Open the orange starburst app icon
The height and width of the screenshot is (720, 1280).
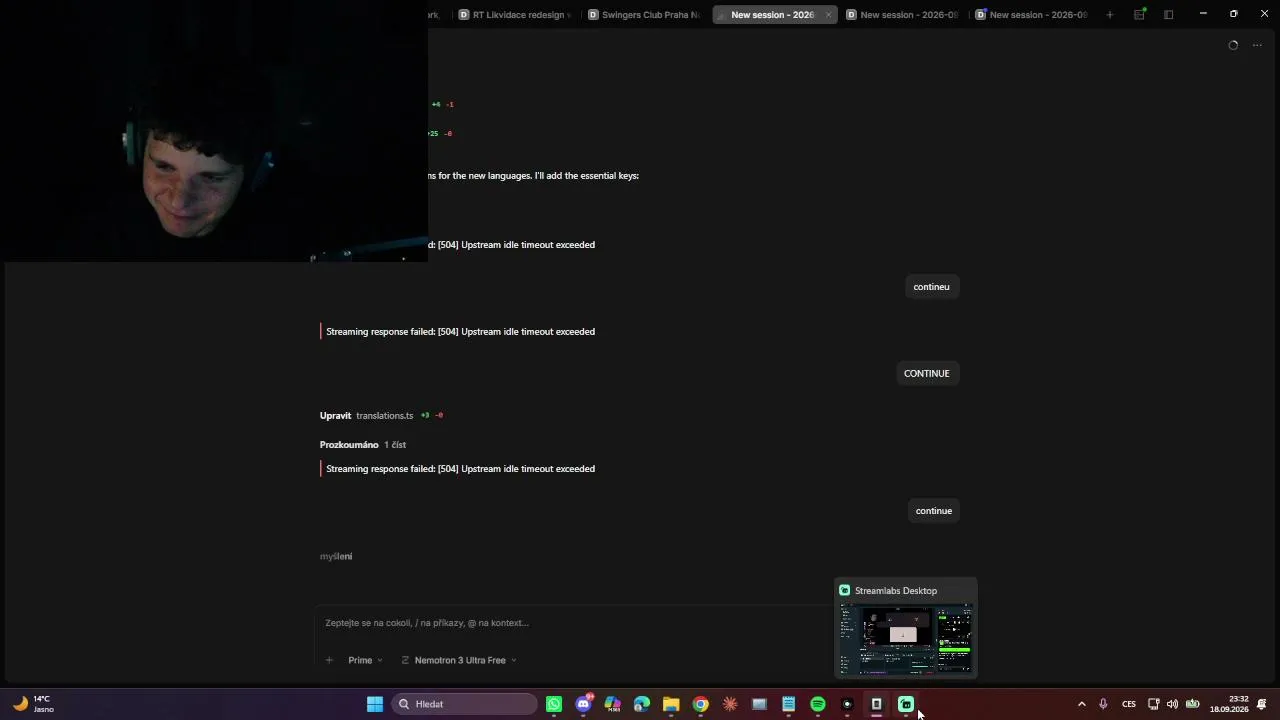730,704
